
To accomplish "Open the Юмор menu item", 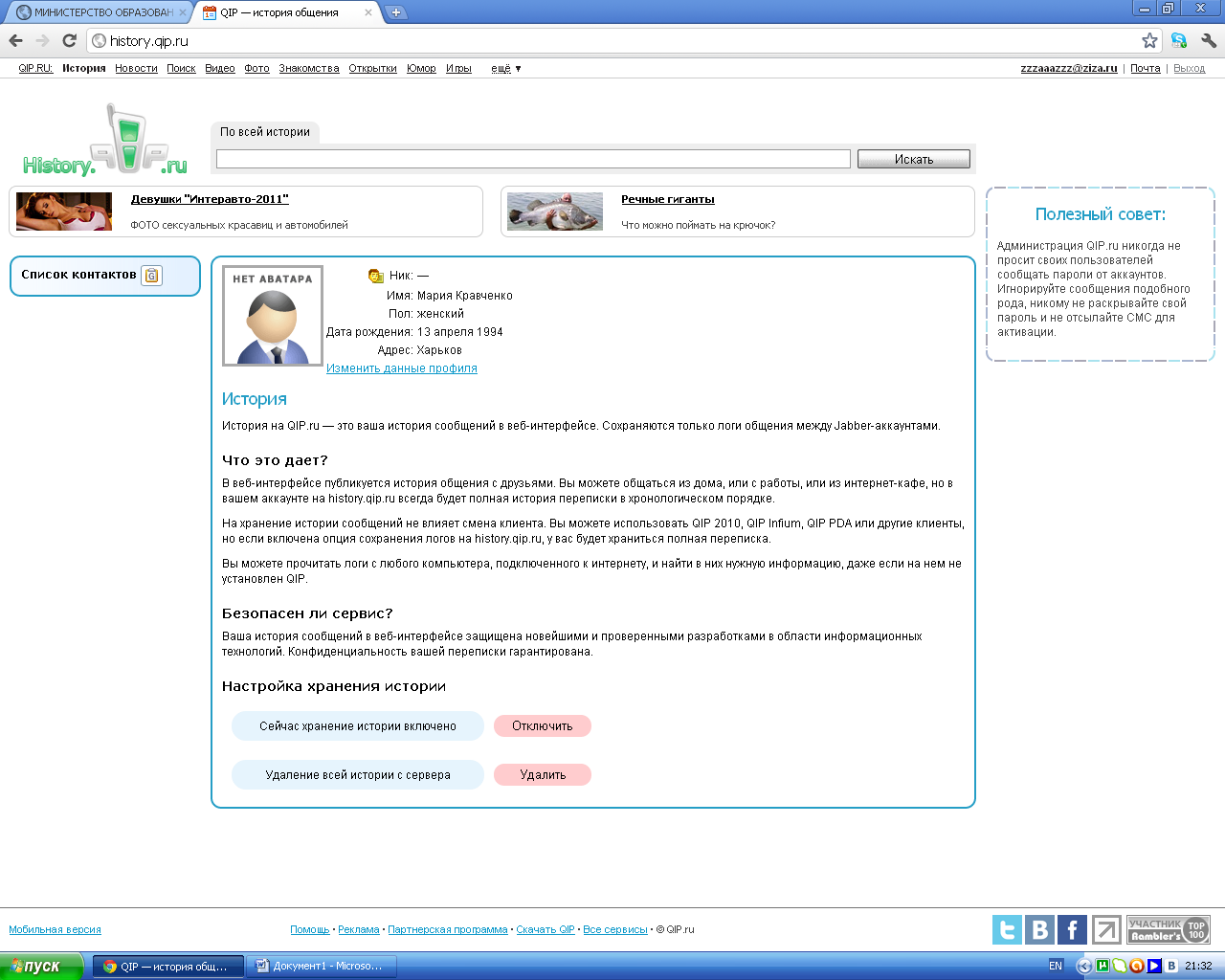I will pos(421,68).
